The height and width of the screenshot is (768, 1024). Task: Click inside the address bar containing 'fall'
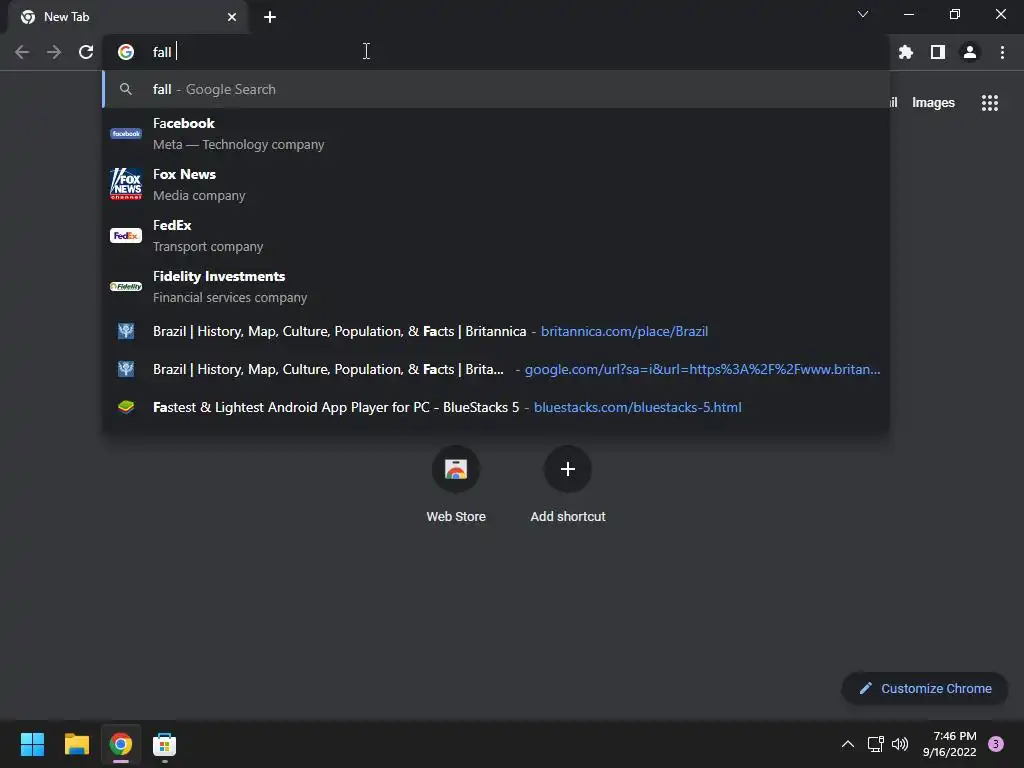pos(496,52)
